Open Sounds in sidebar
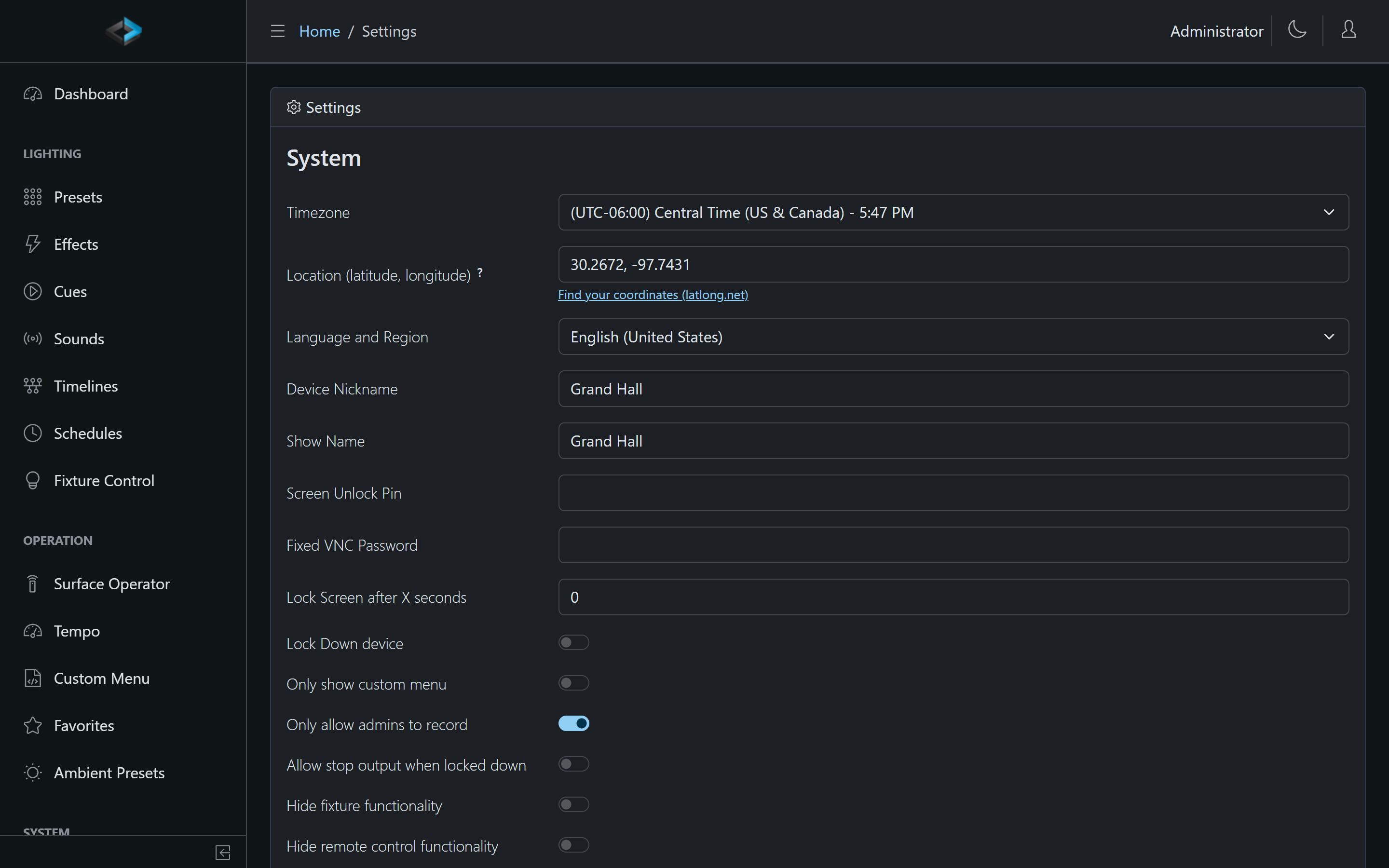The width and height of the screenshot is (1389, 868). pos(79,339)
